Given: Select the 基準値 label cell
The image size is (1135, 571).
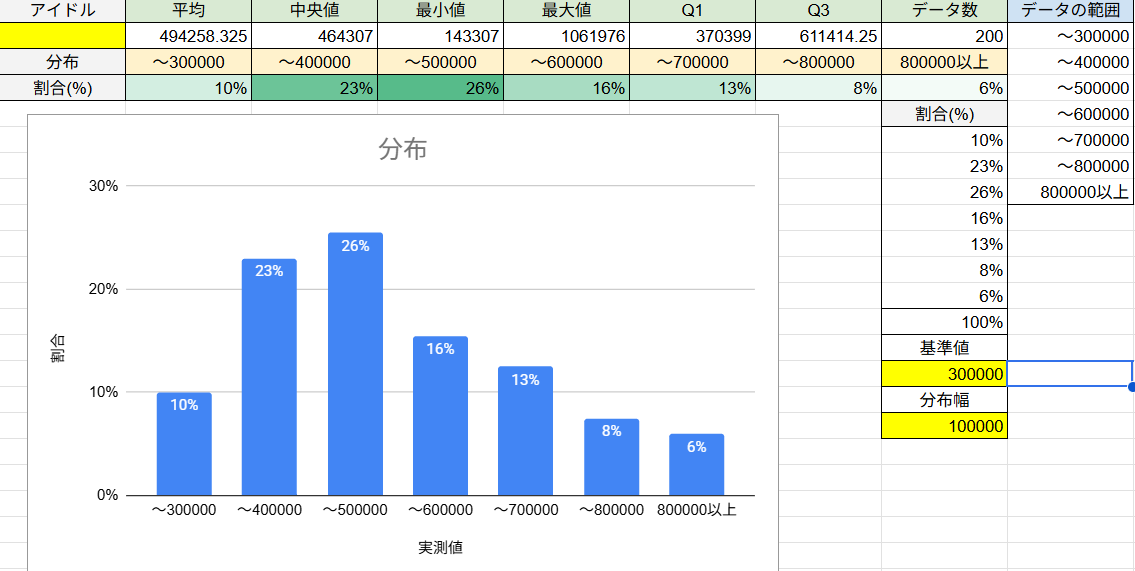Looking at the screenshot, I should [x=945, y=348].
